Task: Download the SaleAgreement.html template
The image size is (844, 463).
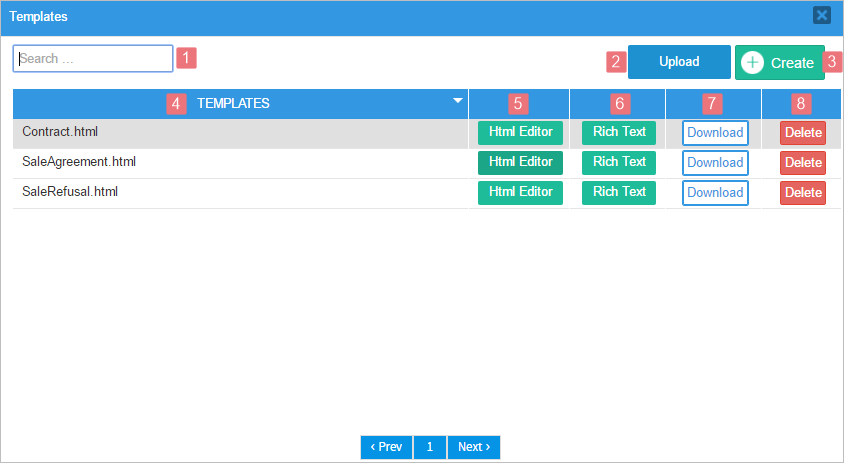Action: (715, 163)
